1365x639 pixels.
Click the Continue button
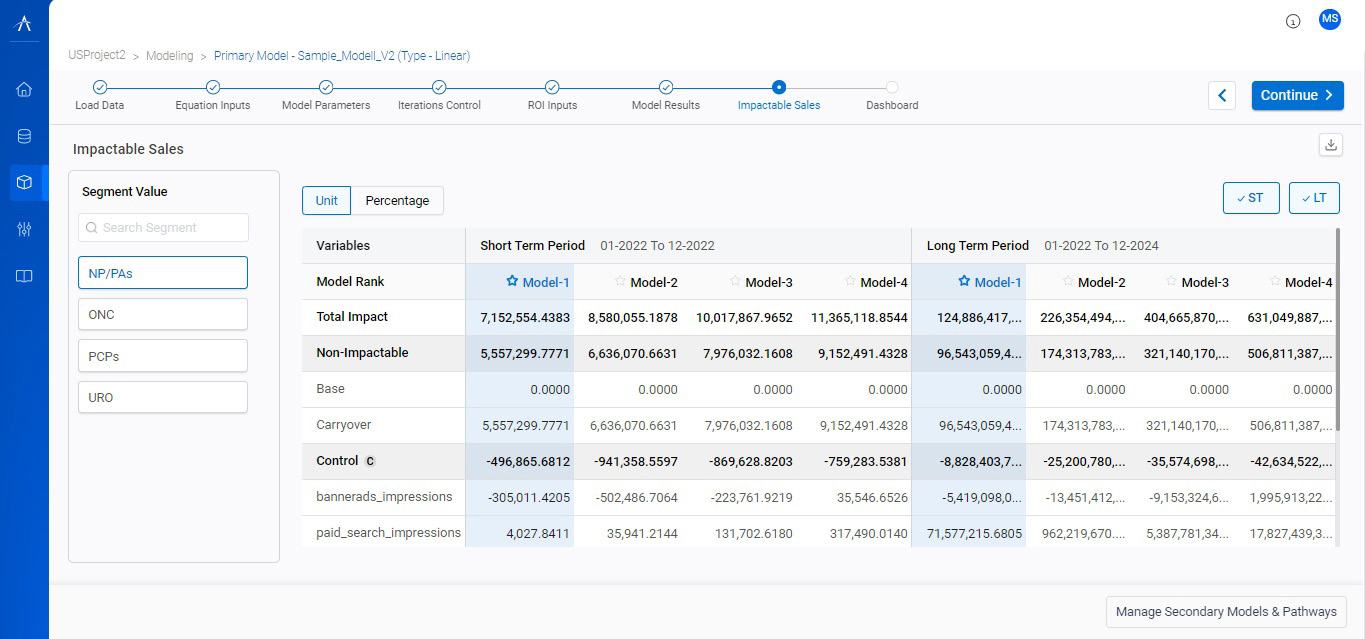pos(1297,95)
